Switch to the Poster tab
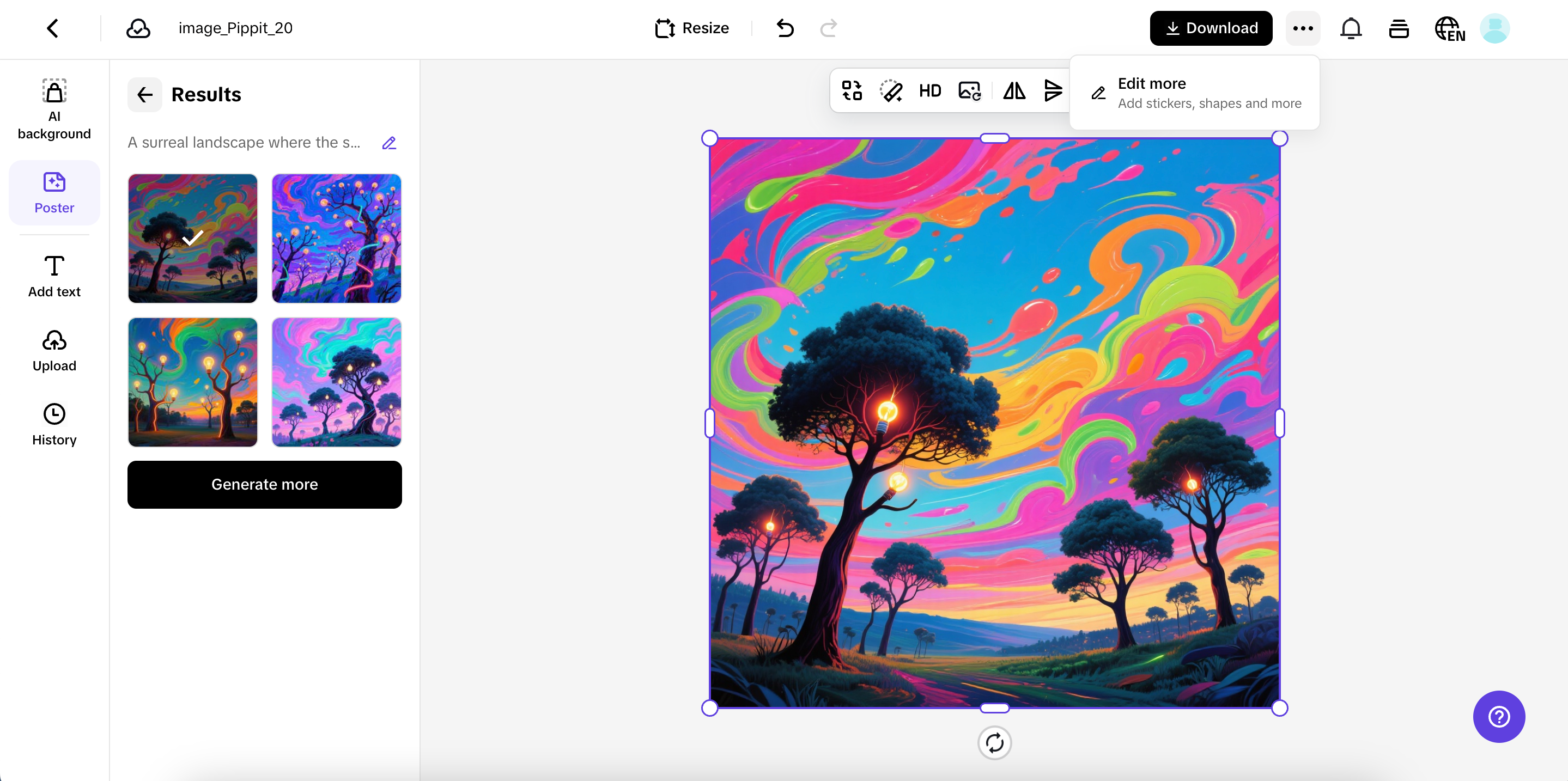The width and height of the screenshot is (1568, 781). pos(54,192)
